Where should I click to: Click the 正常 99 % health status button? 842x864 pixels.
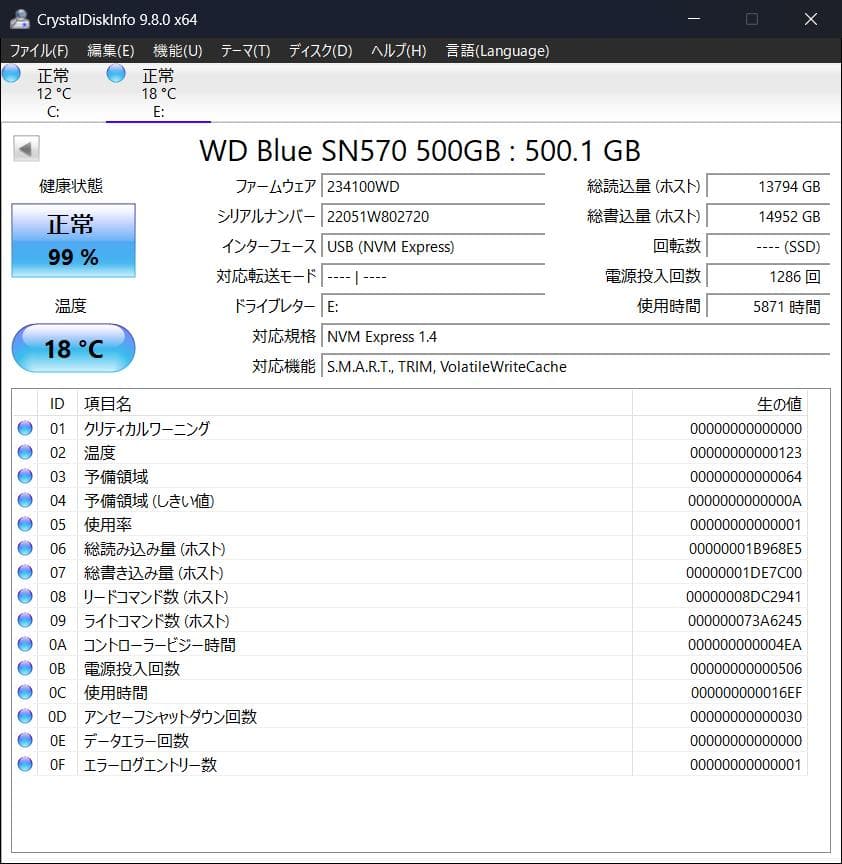(73, 240)
